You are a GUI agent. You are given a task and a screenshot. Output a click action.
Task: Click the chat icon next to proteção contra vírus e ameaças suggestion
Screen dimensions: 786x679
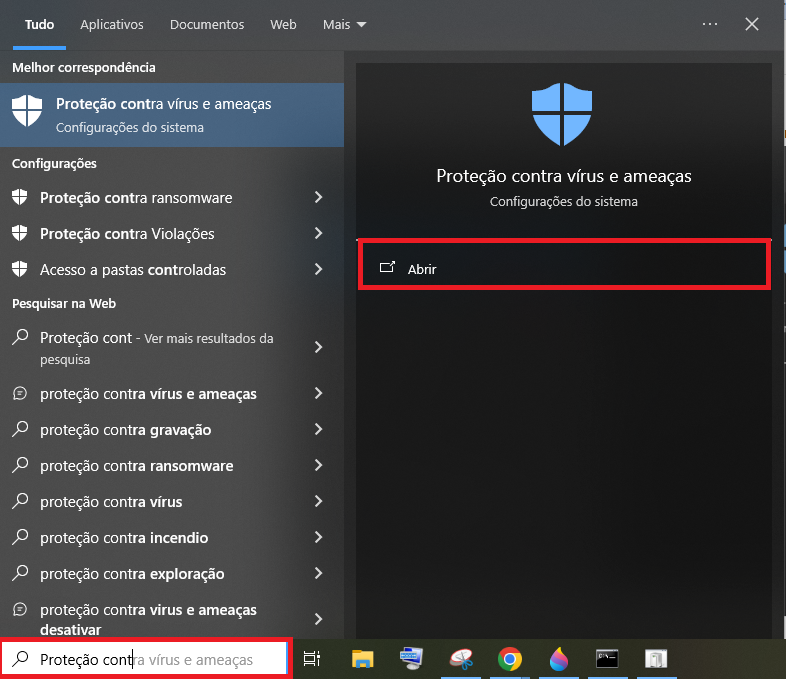20,393
